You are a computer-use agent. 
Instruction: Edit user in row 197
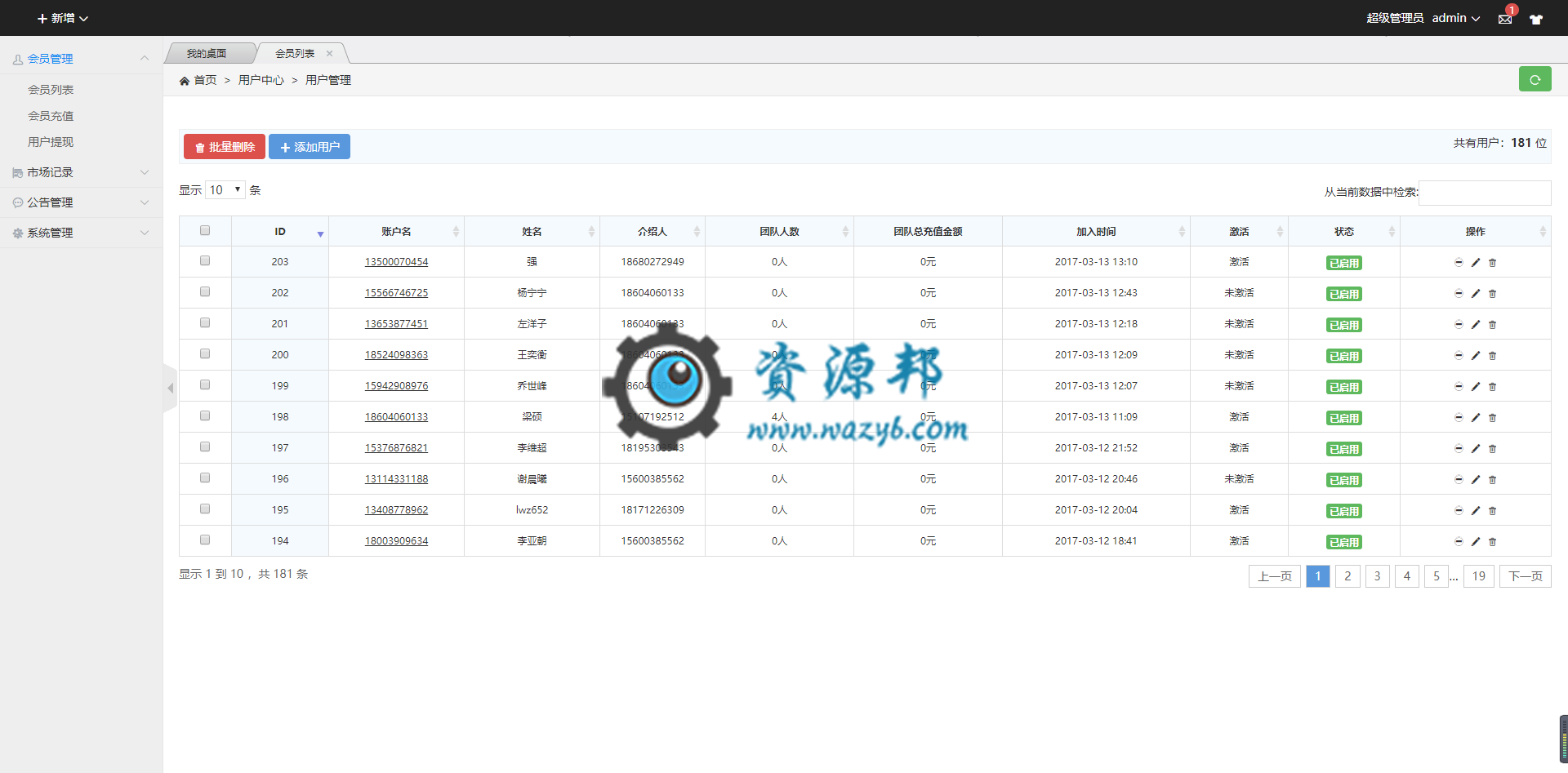pyautogui.click(x=1476, y=449)
